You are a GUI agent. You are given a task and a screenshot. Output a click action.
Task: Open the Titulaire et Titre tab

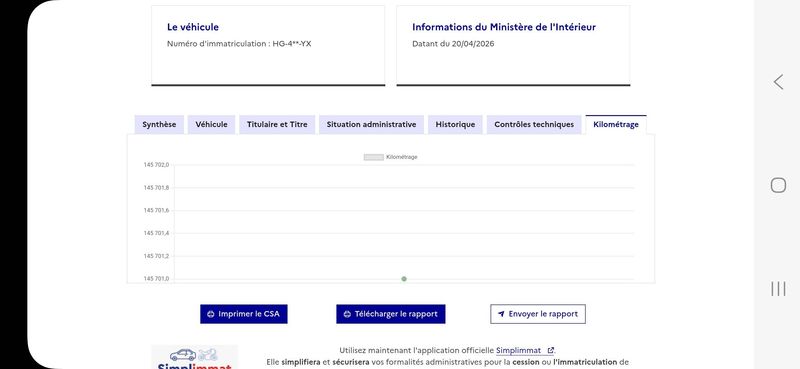[277, 125]
